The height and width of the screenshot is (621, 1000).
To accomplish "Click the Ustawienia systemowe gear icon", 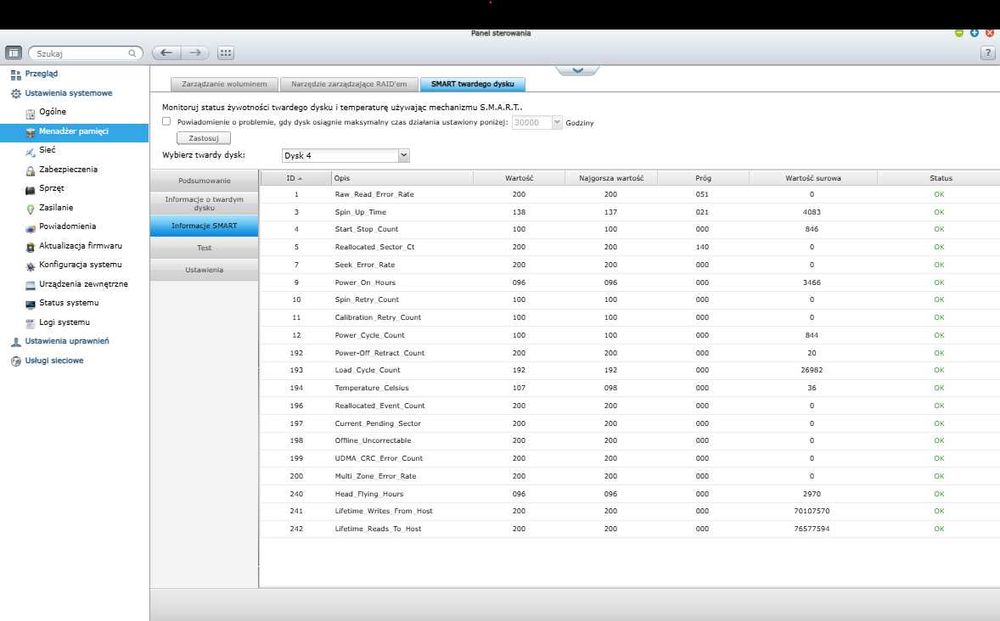I will [16, 94].
